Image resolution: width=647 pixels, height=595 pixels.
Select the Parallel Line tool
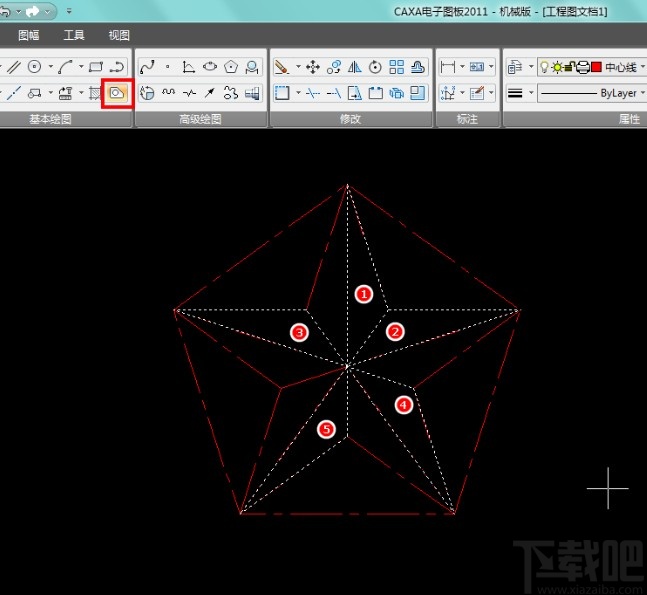(14, 67)
